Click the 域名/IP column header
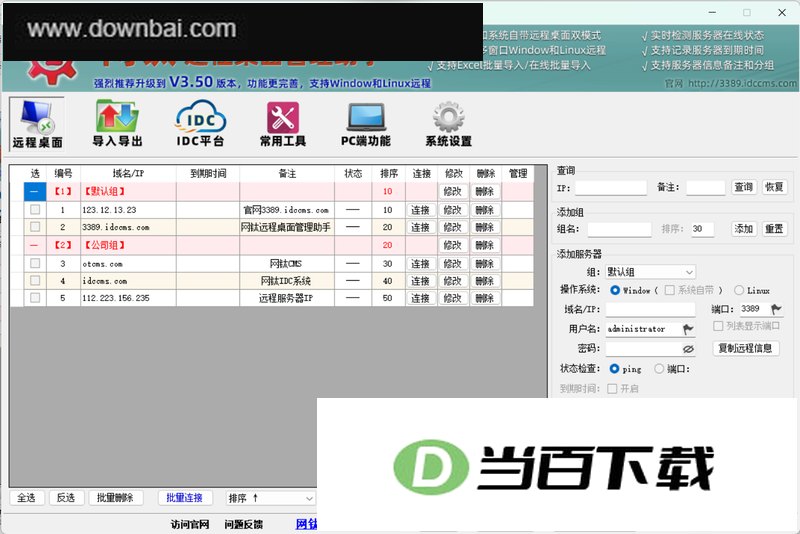 pos(129,173)
